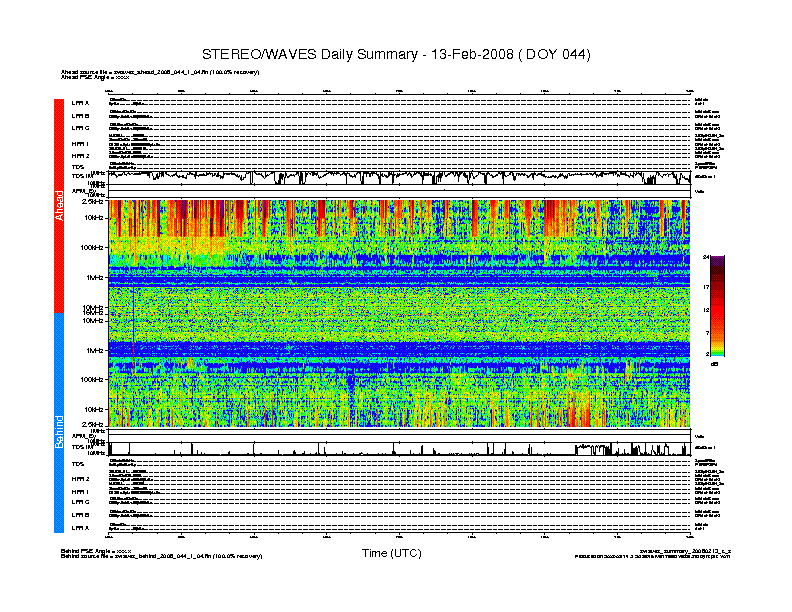Viewport: 792px width, 612px height.
Task: Click the "7" value on color scale
Action: click(707, 333)
